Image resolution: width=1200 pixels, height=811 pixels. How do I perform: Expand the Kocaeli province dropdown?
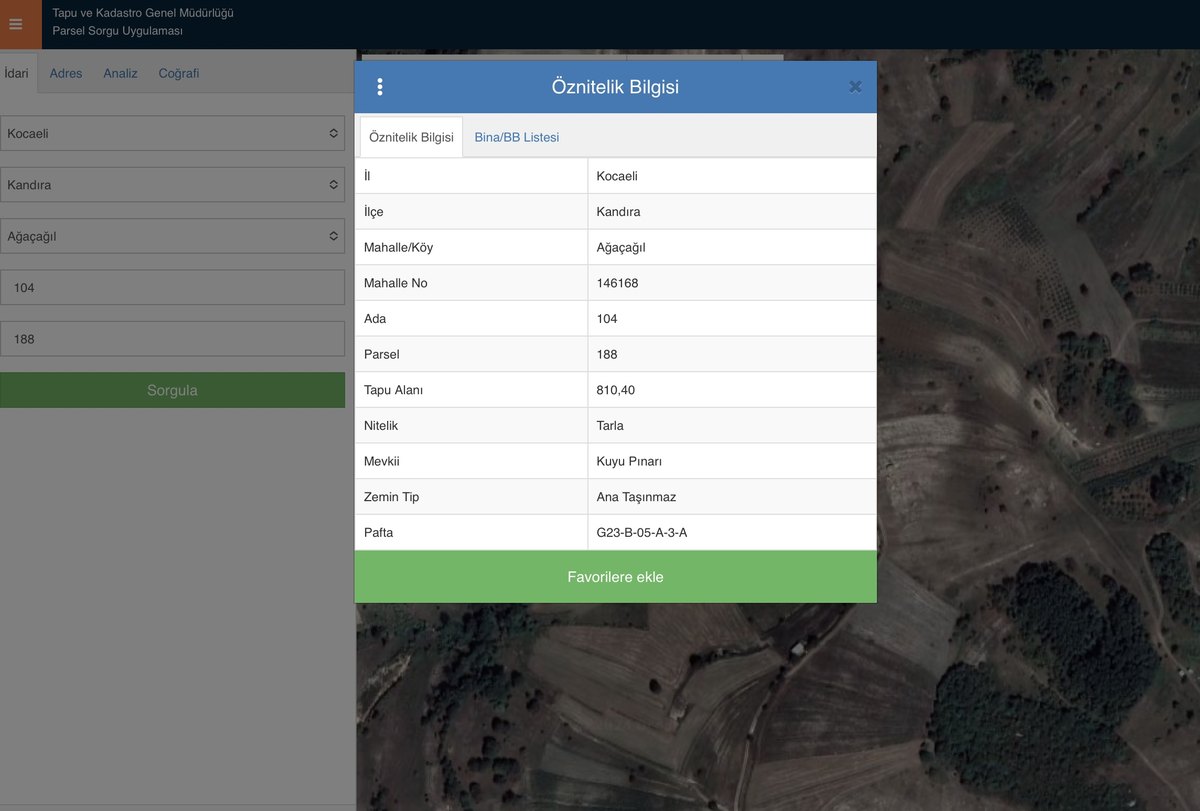(172, 133)
